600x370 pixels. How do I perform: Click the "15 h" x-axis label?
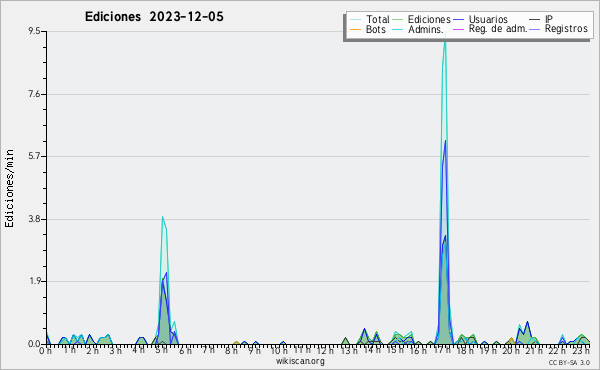(395, 350)
